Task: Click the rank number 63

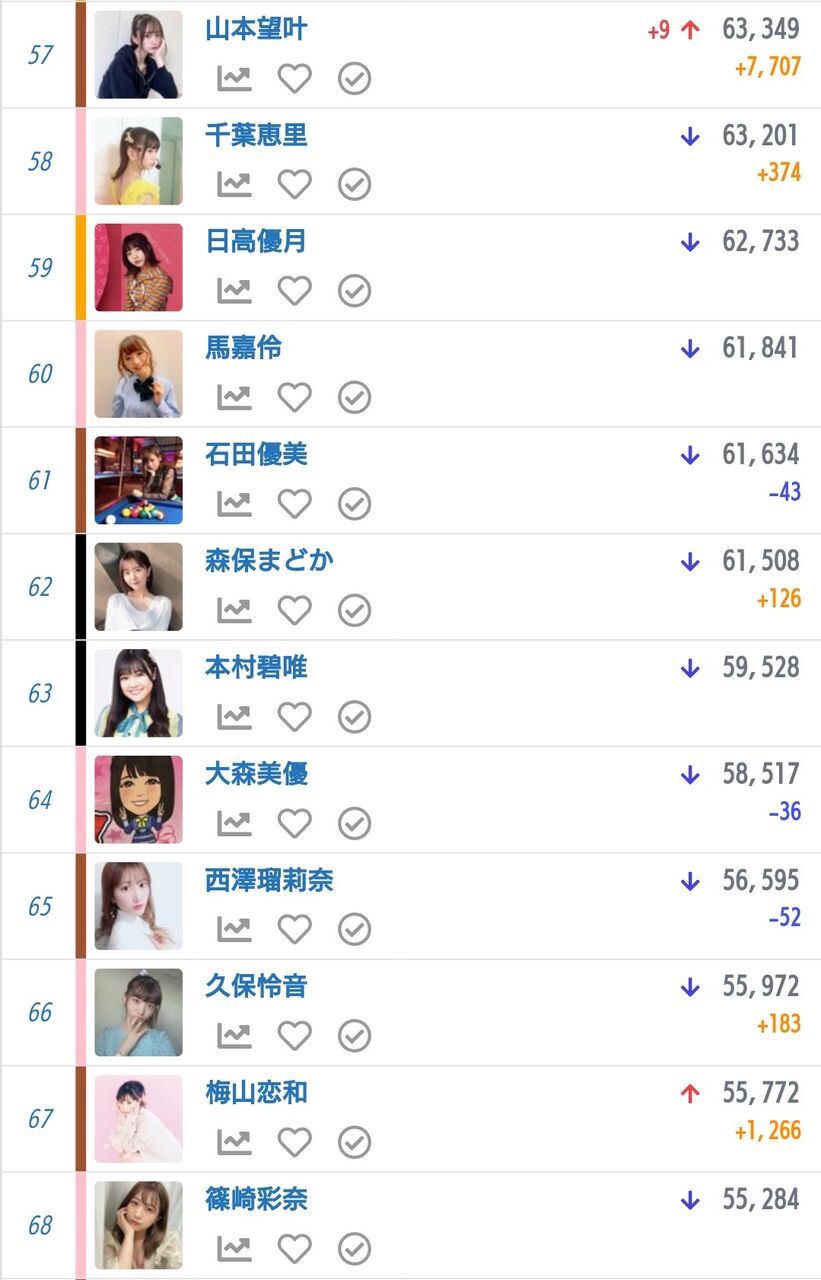Action: tap(40, 693)
